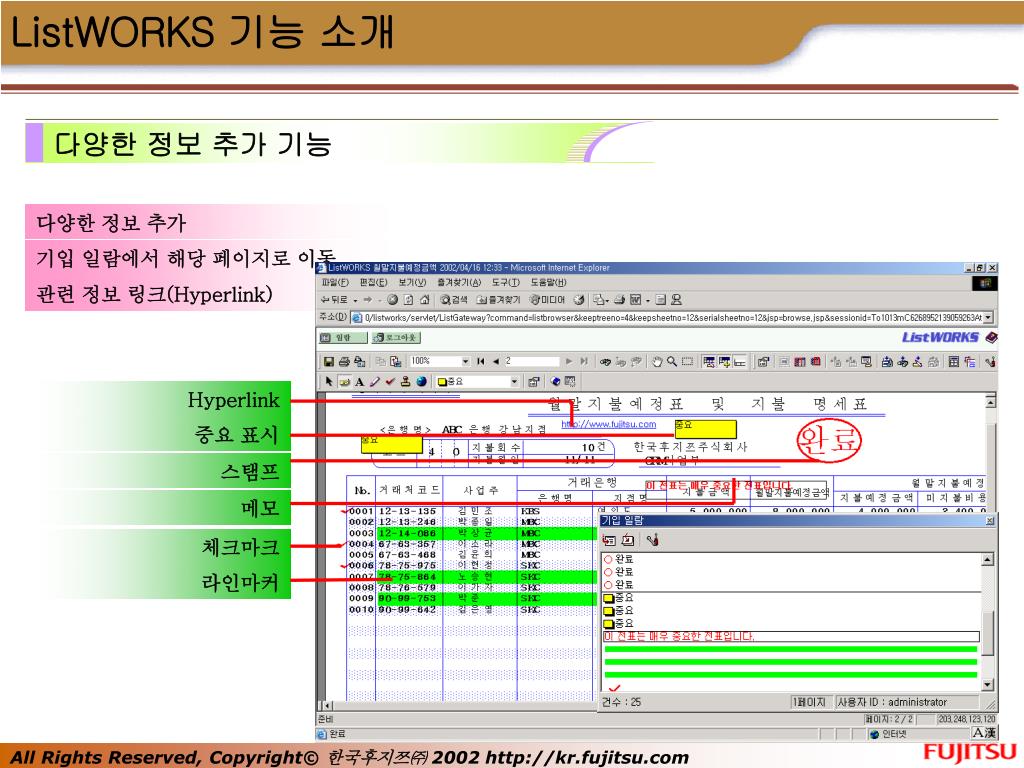This screenshot has width=1024, height=768.
Task: Click yellow 중요 note beside the fujitsu link
Action: [705, 429]
